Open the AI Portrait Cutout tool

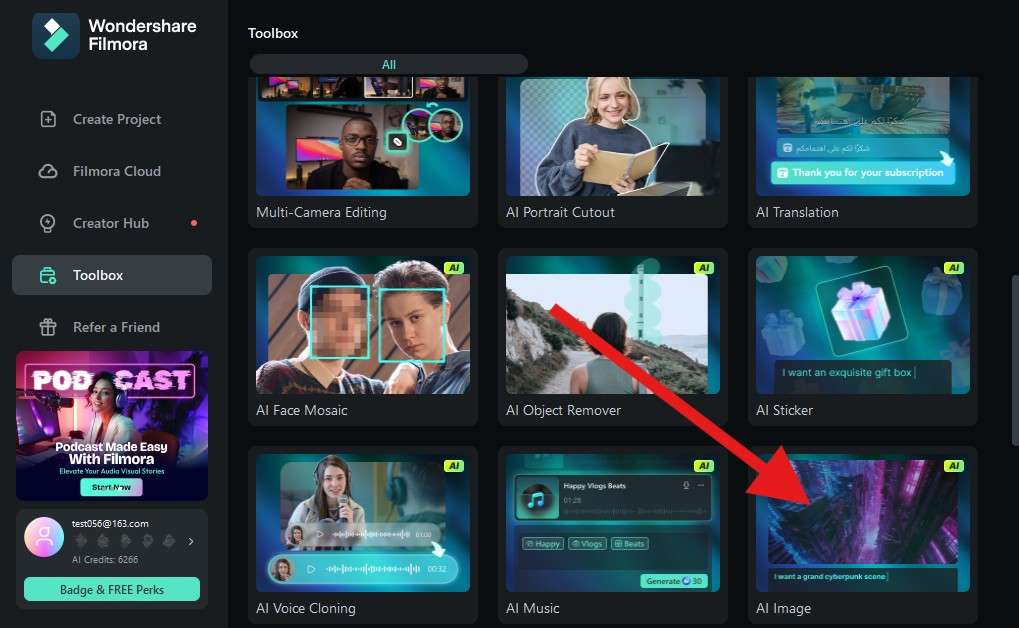613,151
